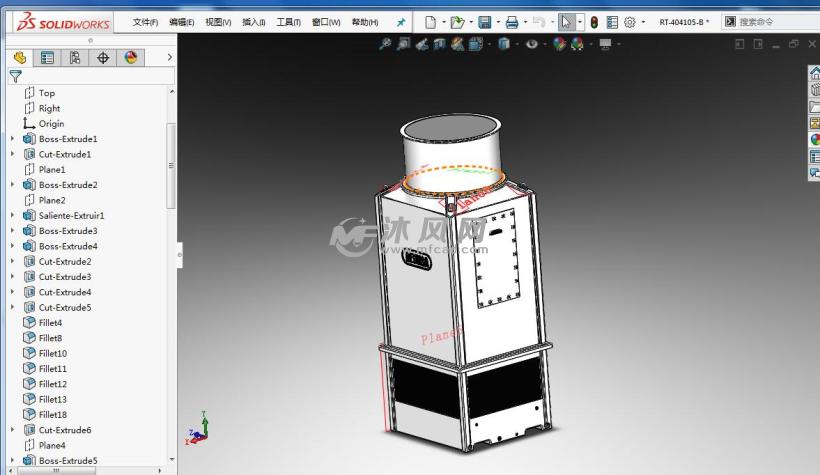Create a new document with New icon
820x475 pixels.
click(x=430, y=22)
